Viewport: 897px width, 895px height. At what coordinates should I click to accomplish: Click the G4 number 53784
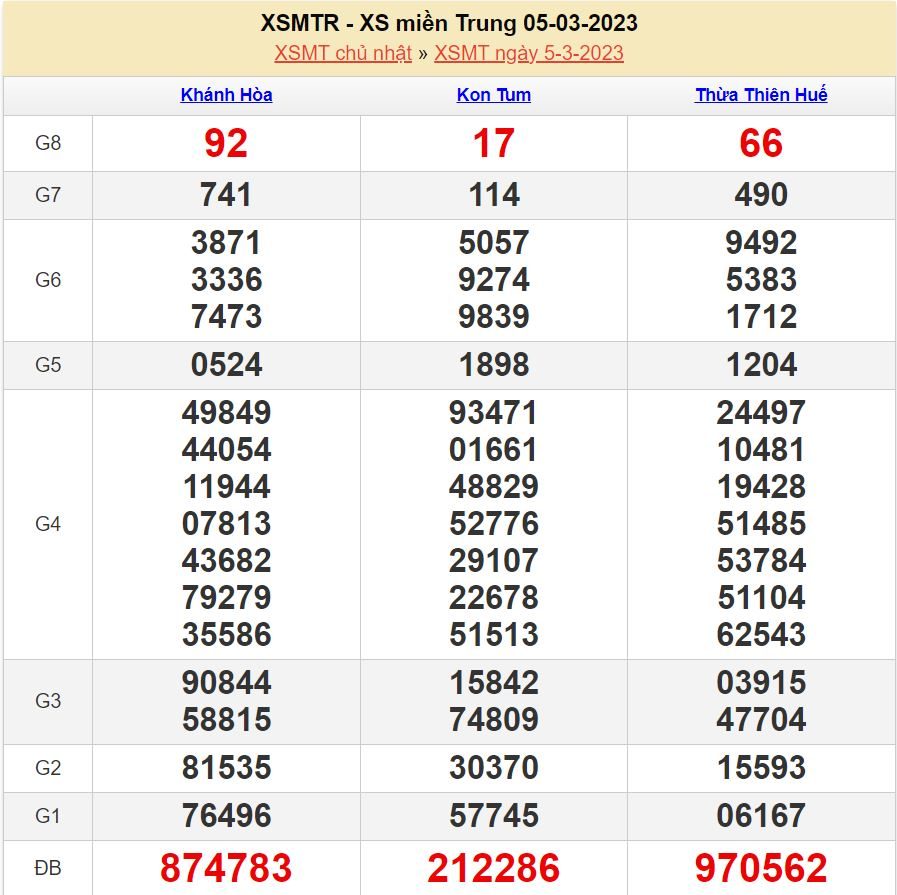761,560
